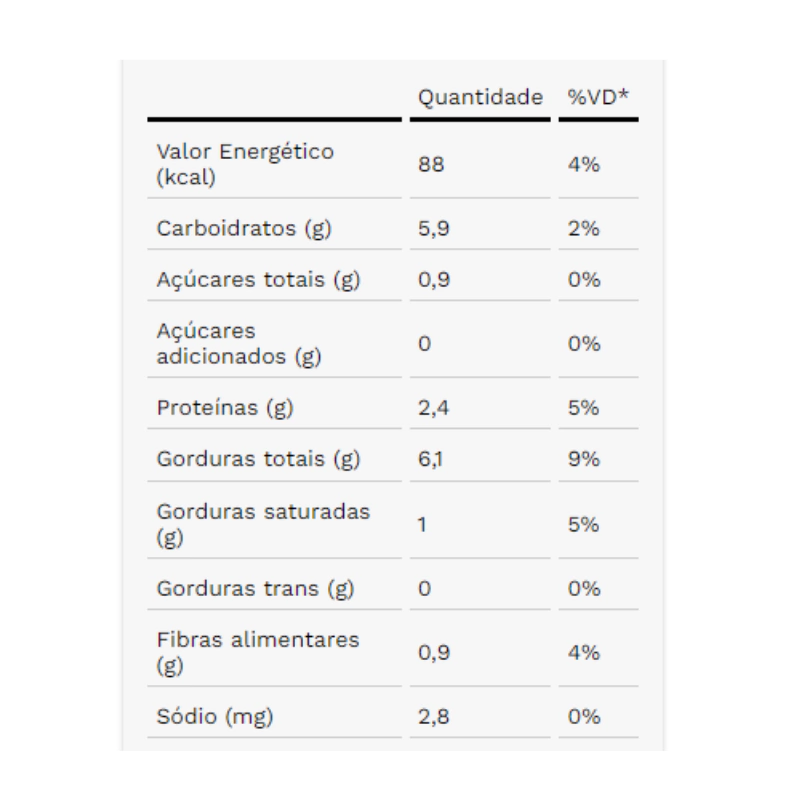Select the Gorduras totais (g) label
Screen dimensions: 810x810
[258, 459]
